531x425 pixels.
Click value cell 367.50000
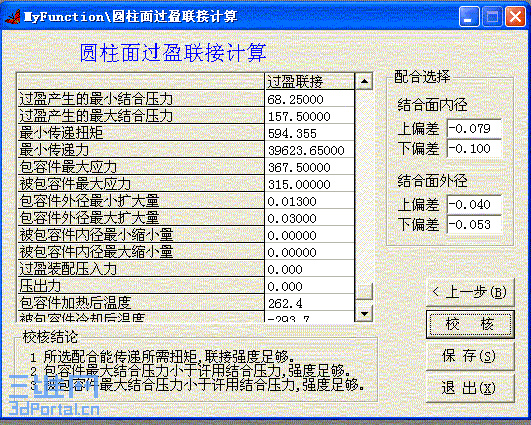pos(309,167)
